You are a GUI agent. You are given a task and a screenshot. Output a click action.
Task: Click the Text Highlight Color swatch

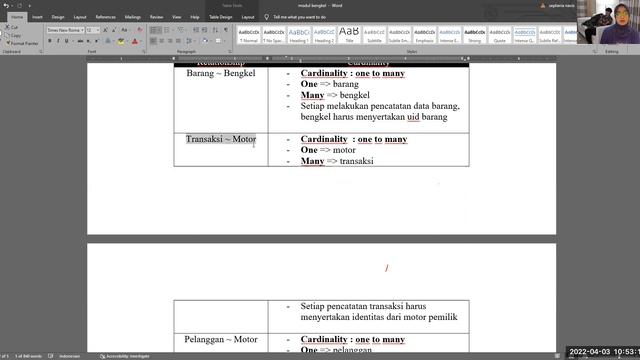[121, 41]
